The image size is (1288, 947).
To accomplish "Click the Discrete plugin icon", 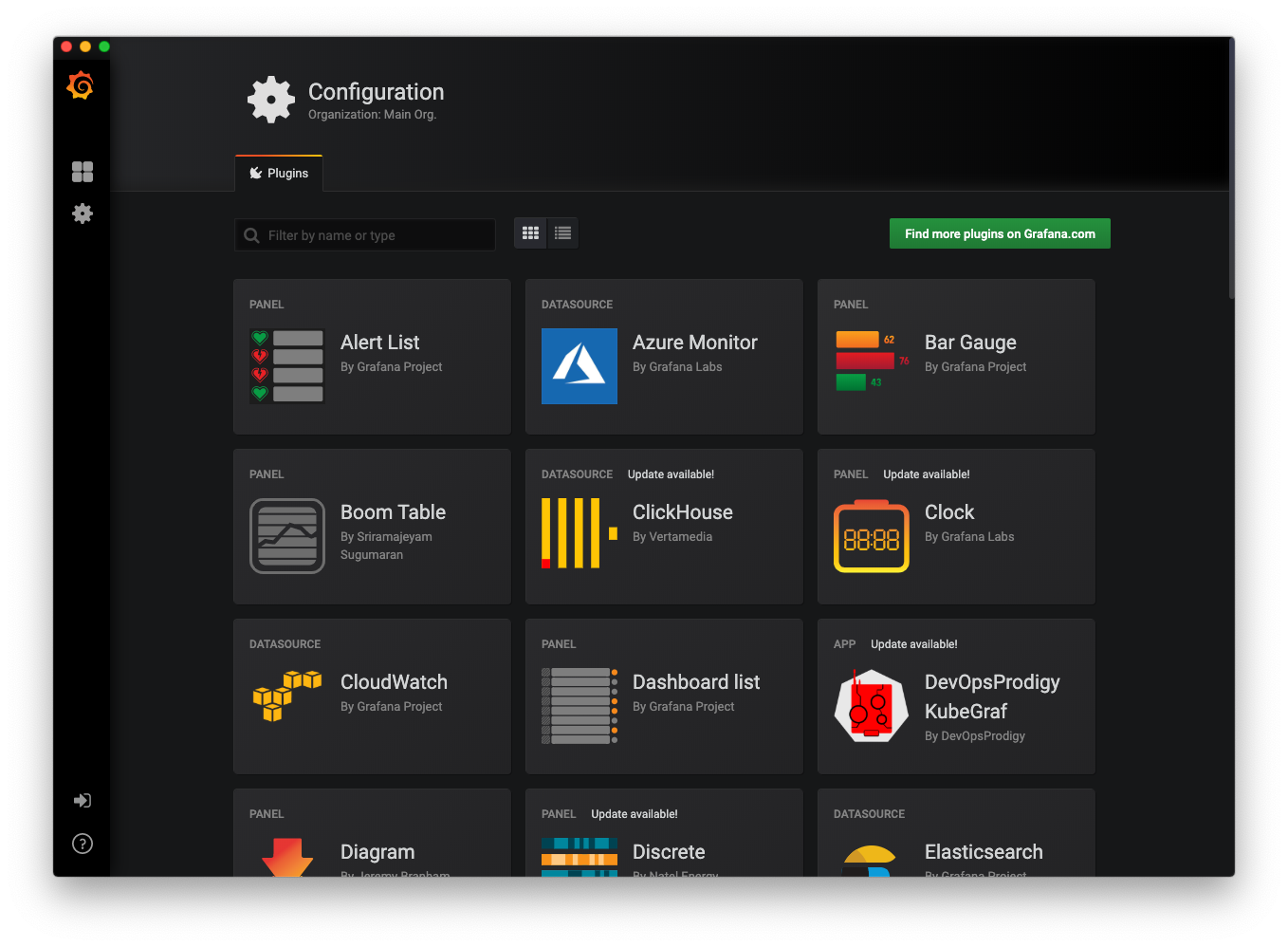I will [x=580, y=857].
